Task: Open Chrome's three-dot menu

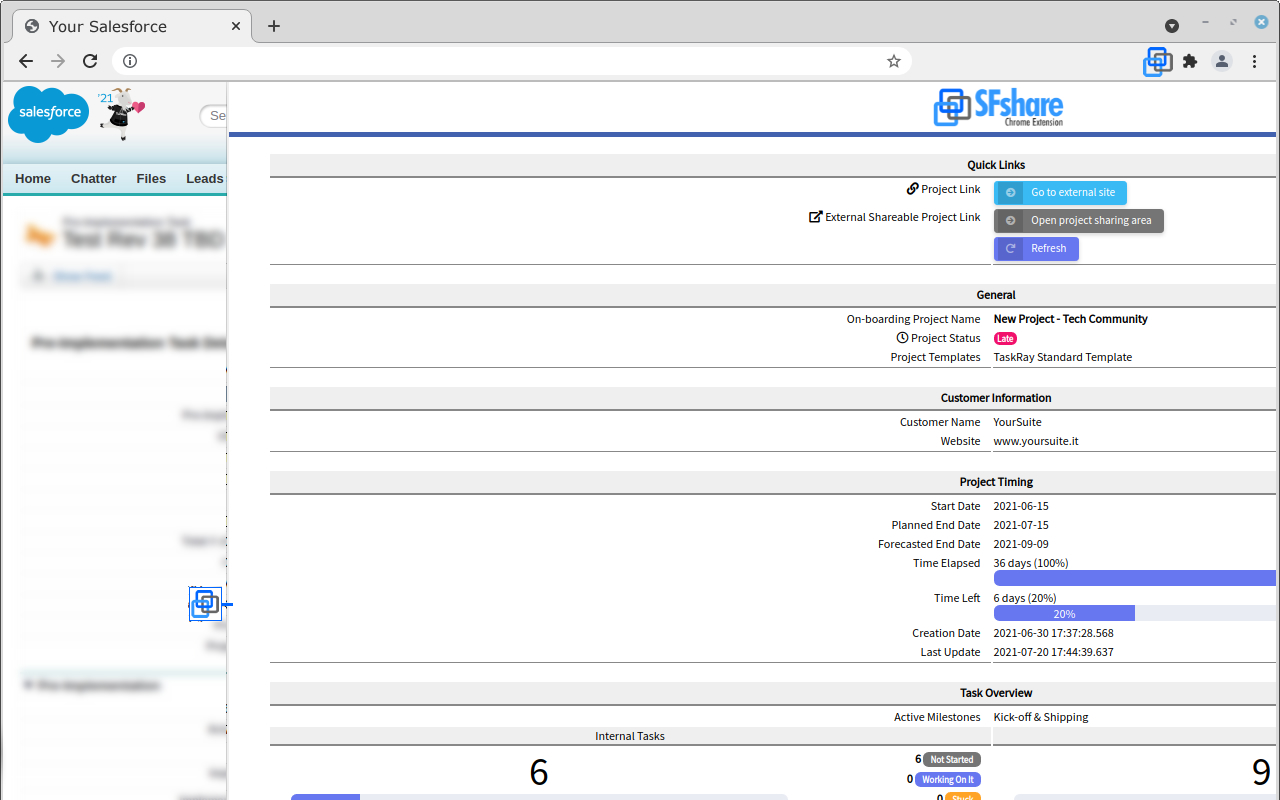Action: coord(1255,61)
